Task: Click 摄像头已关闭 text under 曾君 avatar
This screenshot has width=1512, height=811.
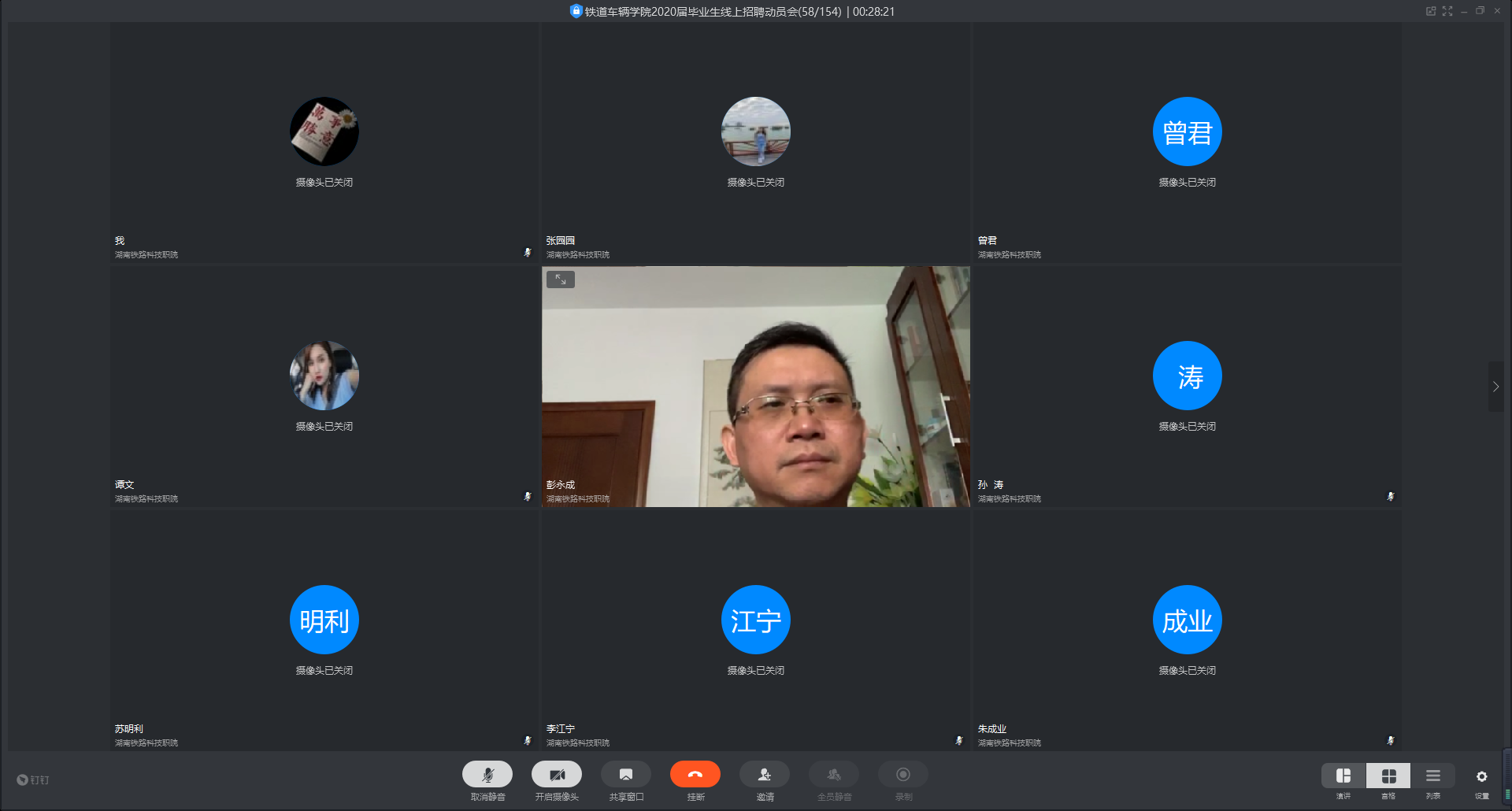Action: (1188, 182)
